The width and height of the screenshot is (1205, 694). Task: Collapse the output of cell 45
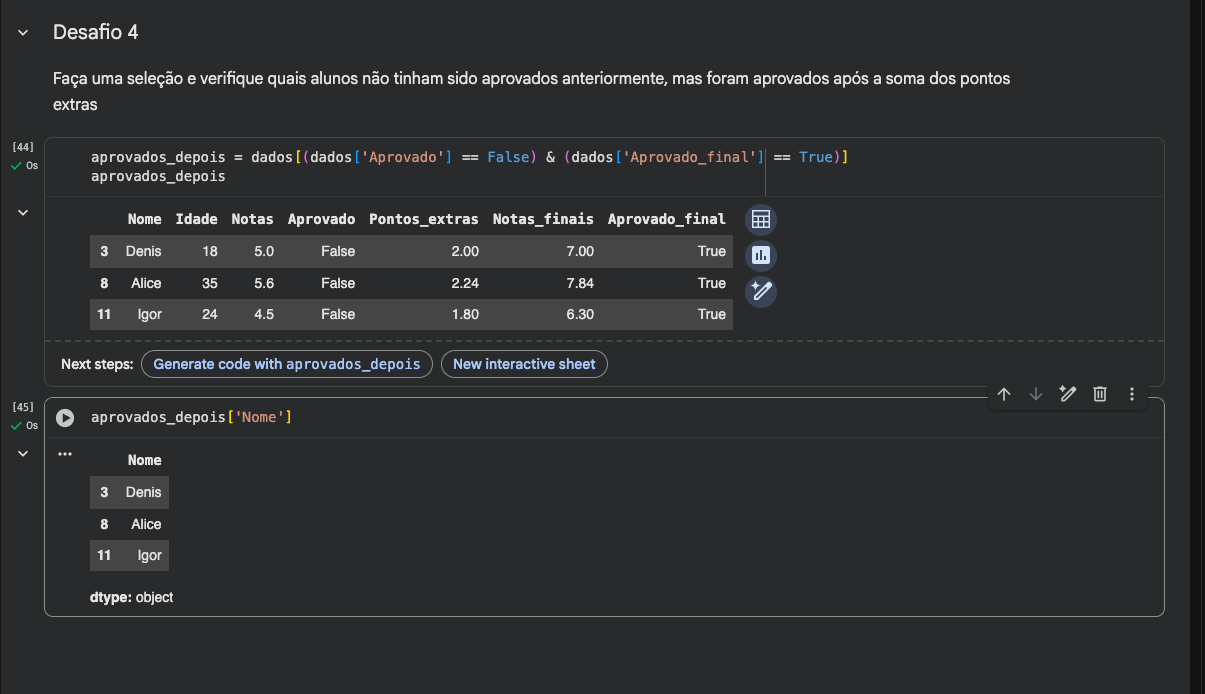point(23,453)
